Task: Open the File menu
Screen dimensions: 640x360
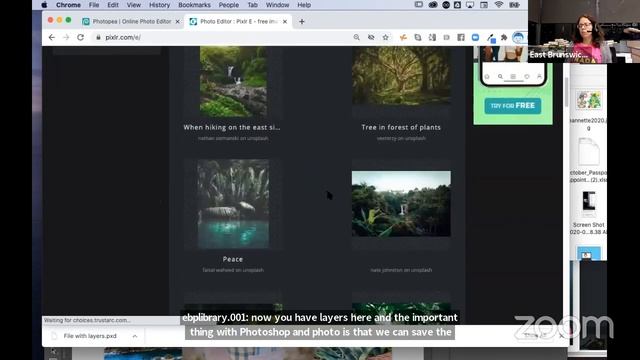Action: pyautogui.click(x=94, y=5)
